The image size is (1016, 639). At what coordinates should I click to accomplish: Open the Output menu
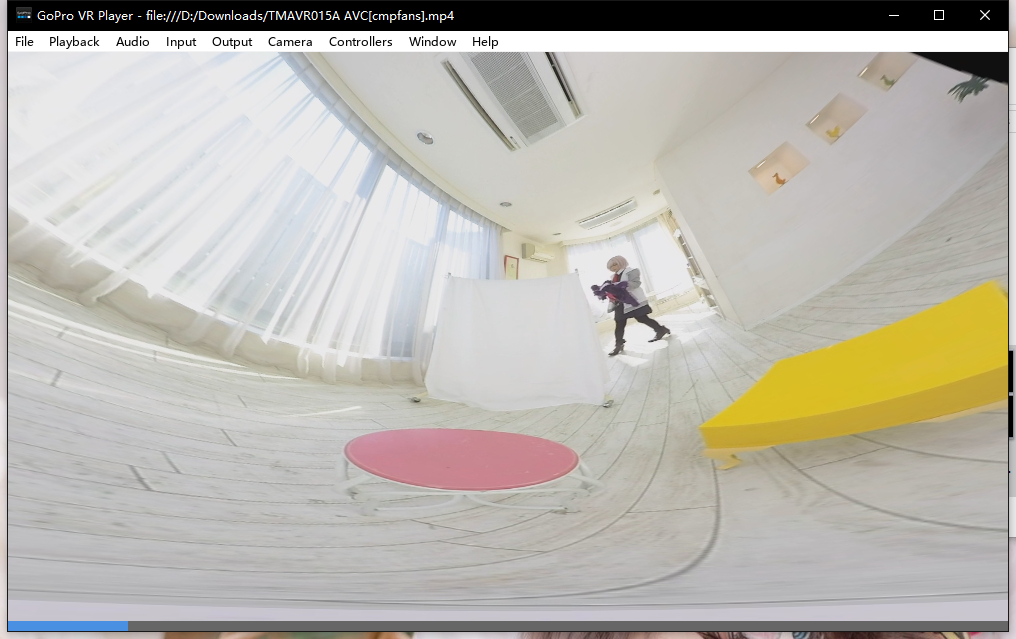coord(232,41)
